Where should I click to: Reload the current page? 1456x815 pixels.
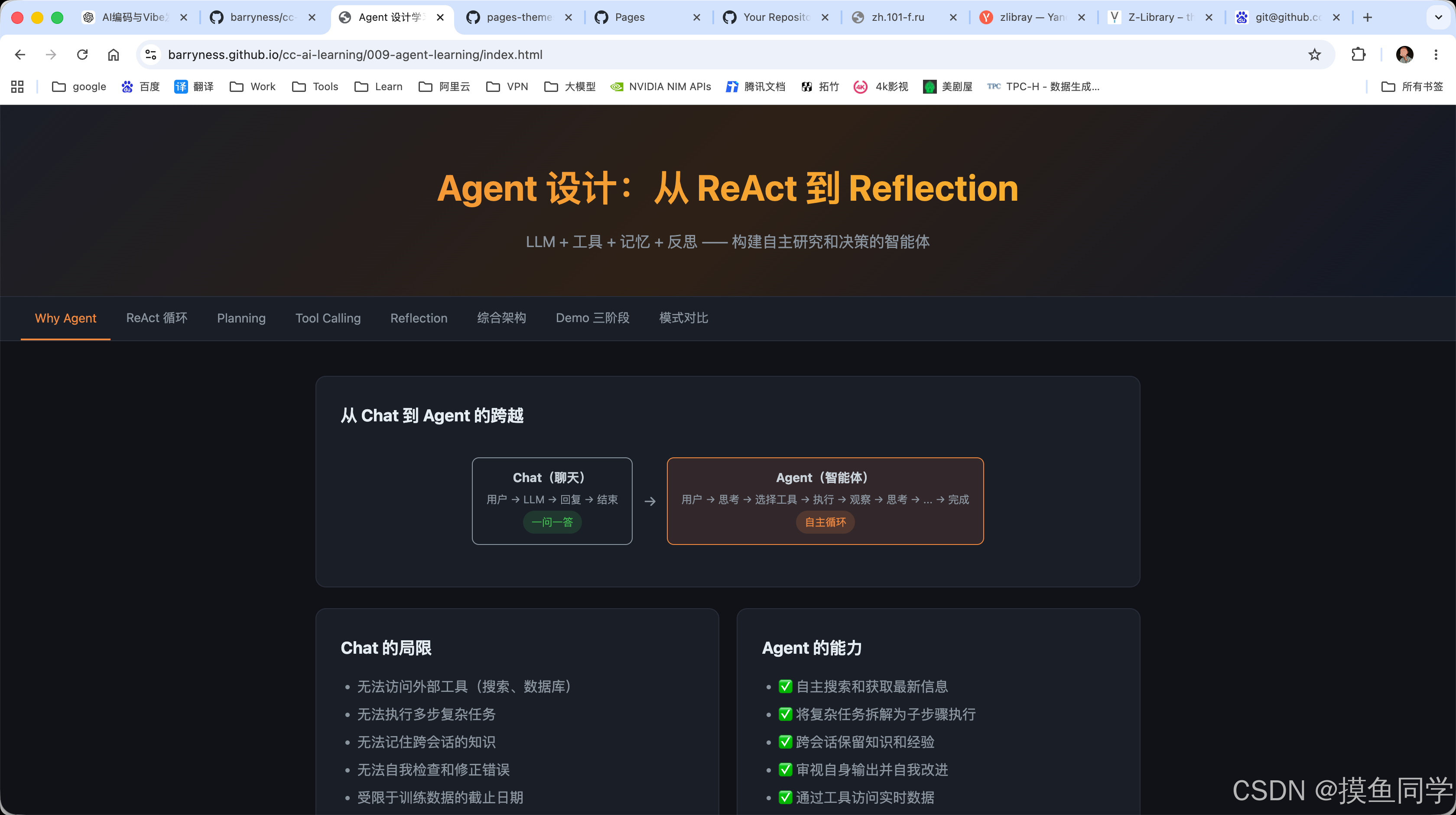tap(82, 54)
